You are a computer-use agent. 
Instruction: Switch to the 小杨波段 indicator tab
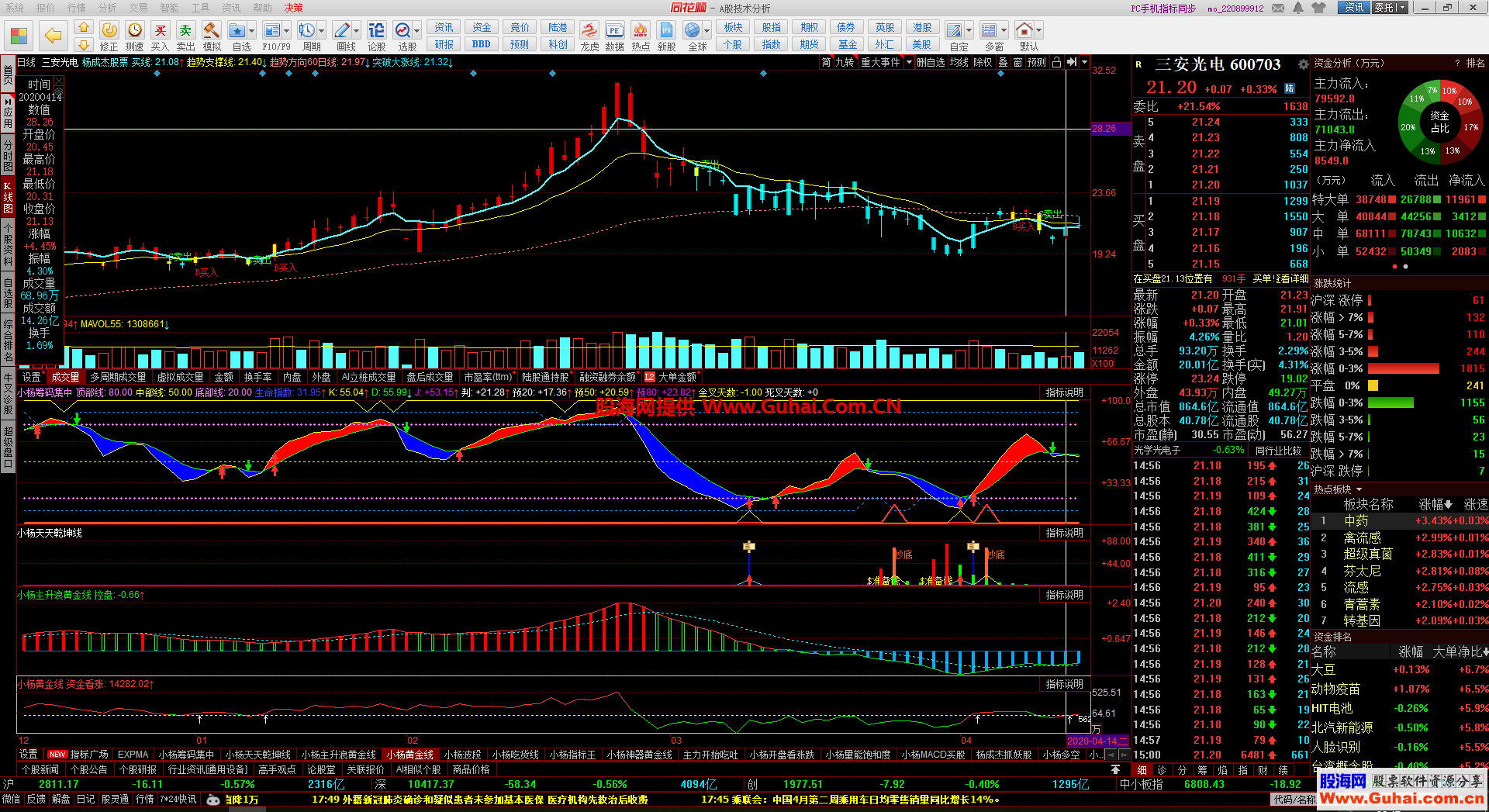click(x=462, y=755)
